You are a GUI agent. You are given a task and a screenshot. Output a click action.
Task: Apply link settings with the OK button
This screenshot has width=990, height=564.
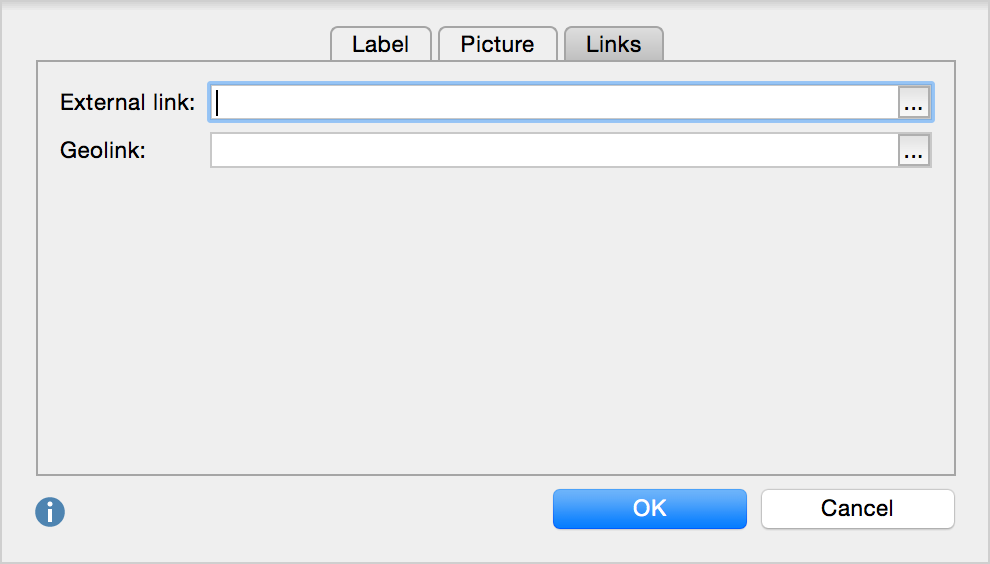point(649,508)
